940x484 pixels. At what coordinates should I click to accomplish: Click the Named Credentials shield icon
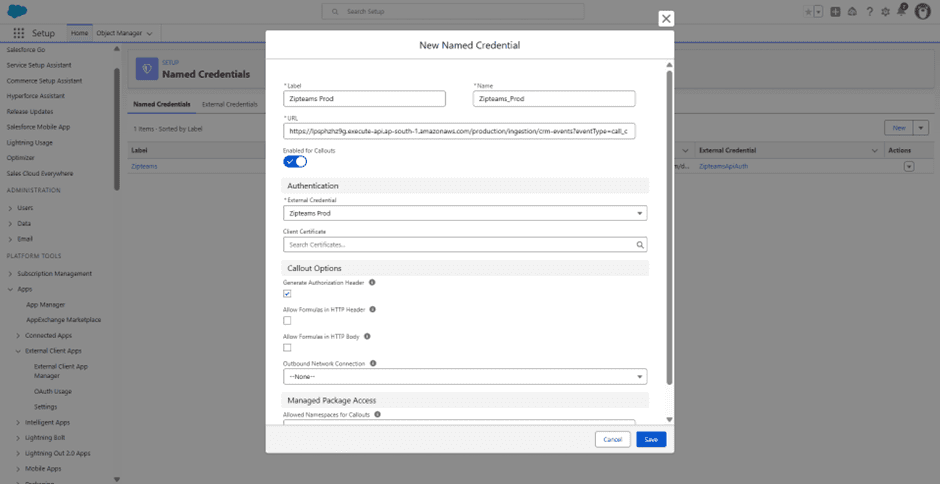pyautogui.click(x=147, y=69)
